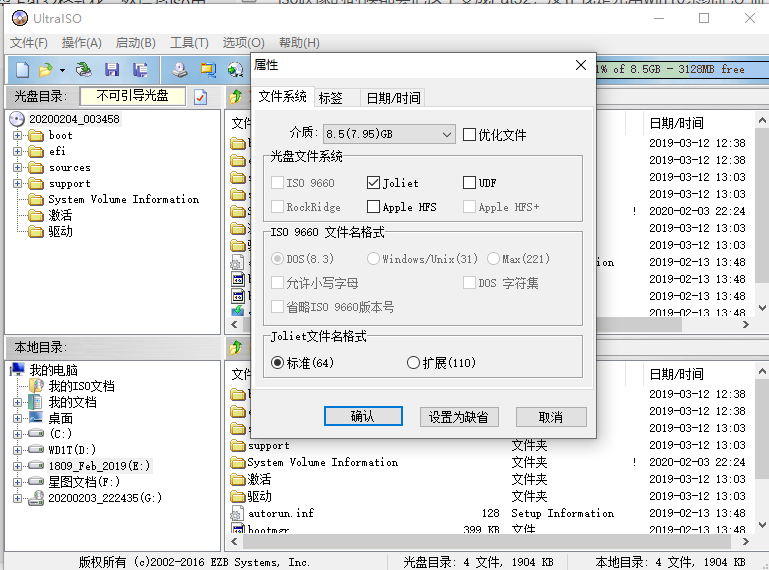Click the up-folder icon in local file pane
Viewport: 769px width, 570px height.
tap(236, 348)
